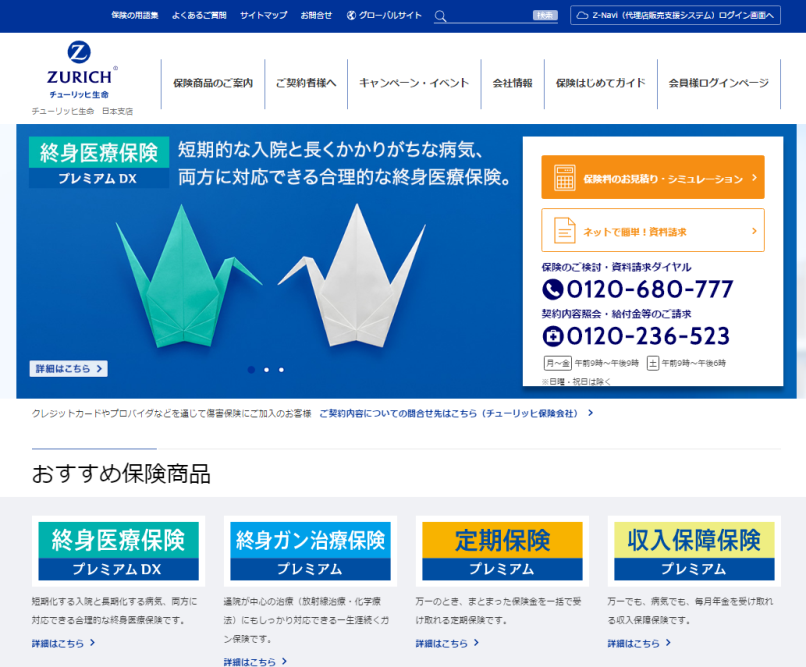Click 保険のご検討・資料請求ダイヤル label
Image resolution: width=806 pixels, height=667 pixels.
pyautogui.click(x=616, y=267)
